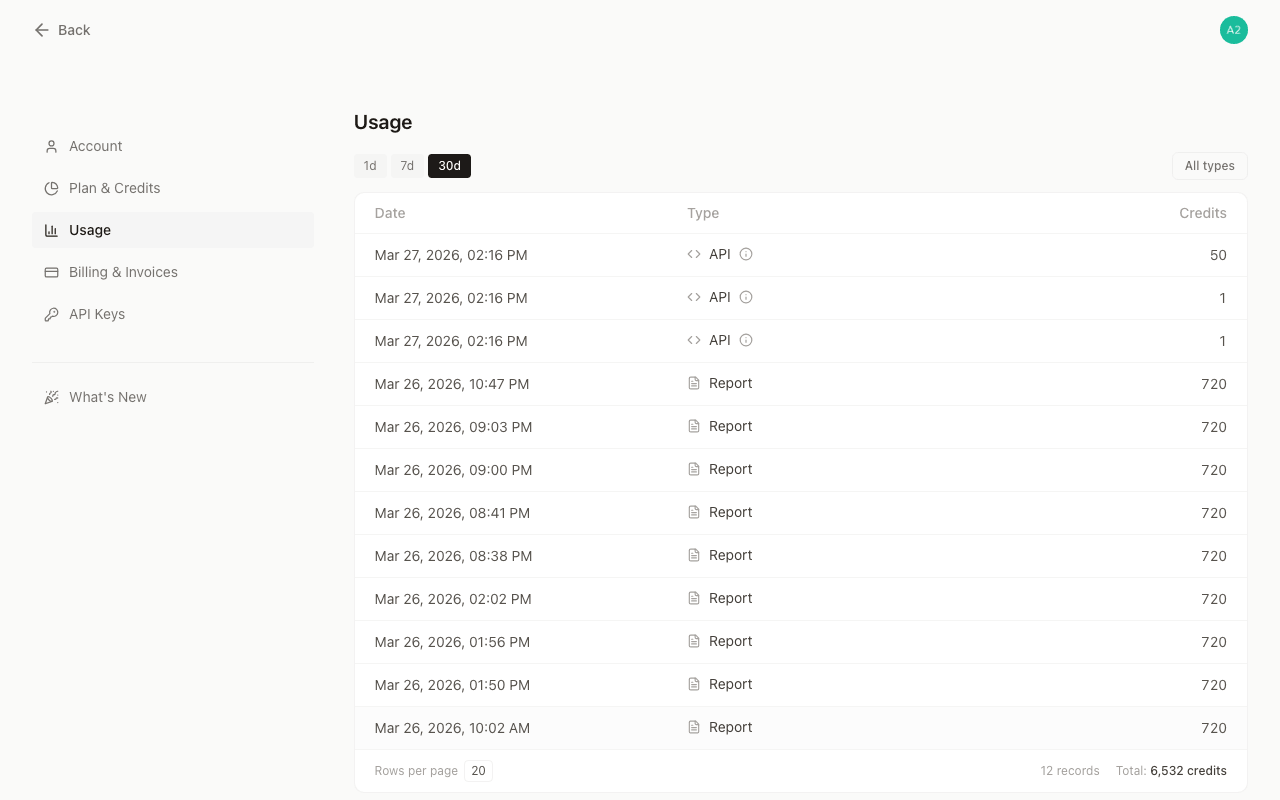Click the Billing & Invoices card icon
The image size is (1280, 800).
point(51,272)
